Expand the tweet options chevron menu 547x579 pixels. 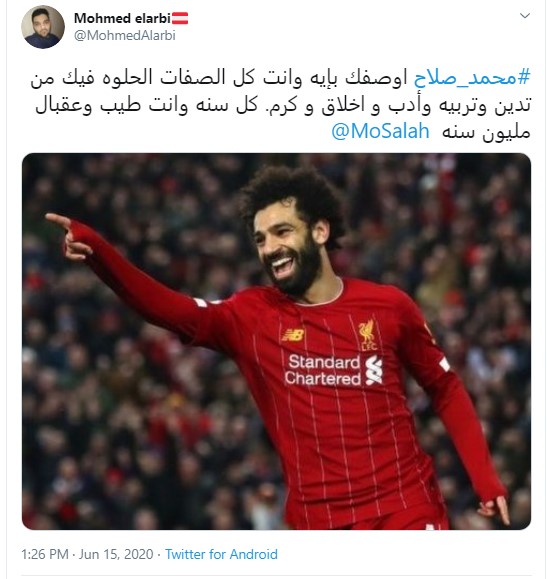click(x=525, y=16)
